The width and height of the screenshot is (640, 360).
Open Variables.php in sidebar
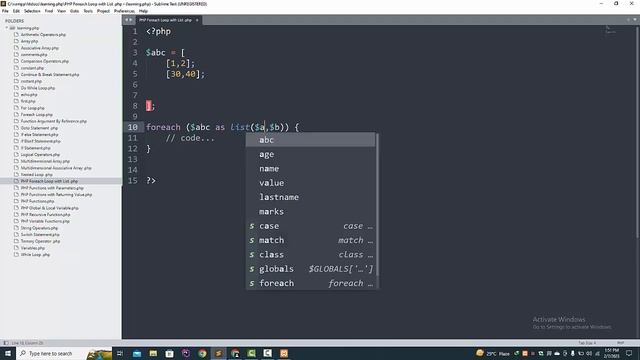point(33,248)
